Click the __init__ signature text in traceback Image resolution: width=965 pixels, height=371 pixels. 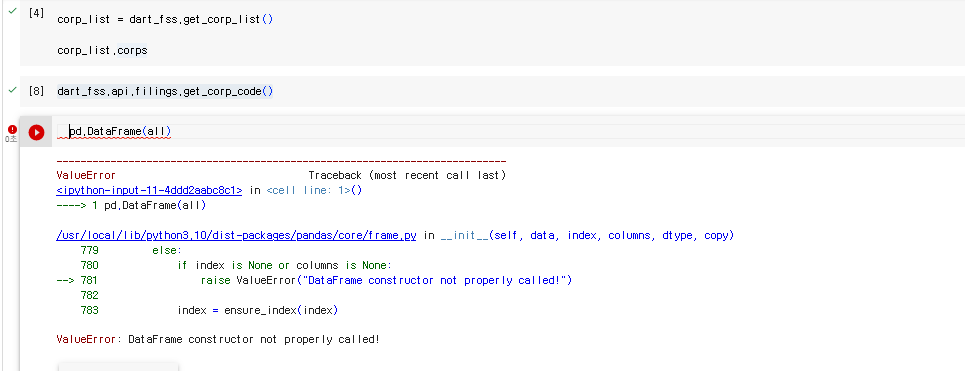(587, 235)
